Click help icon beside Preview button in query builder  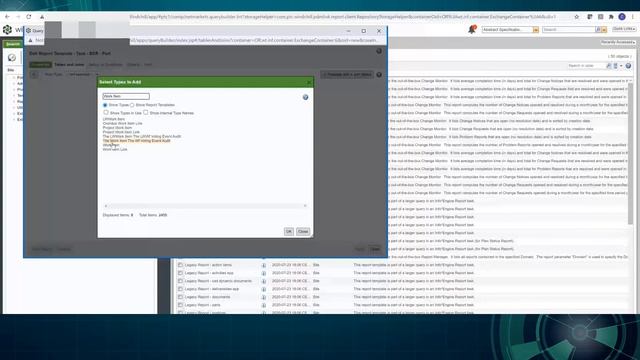379,75
